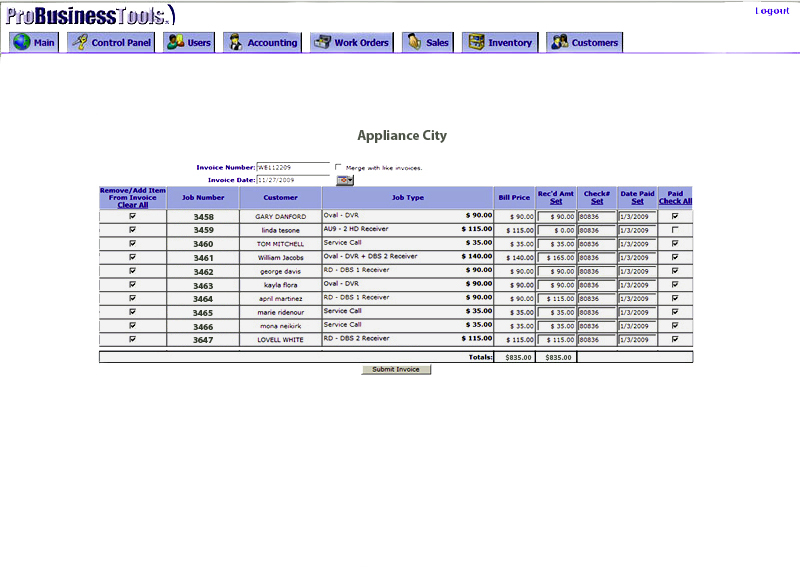The height and width of the screenshot is (588, 800).
Task: Edit Rec'd Amt field for job 3459
Action: pos(557,231)
